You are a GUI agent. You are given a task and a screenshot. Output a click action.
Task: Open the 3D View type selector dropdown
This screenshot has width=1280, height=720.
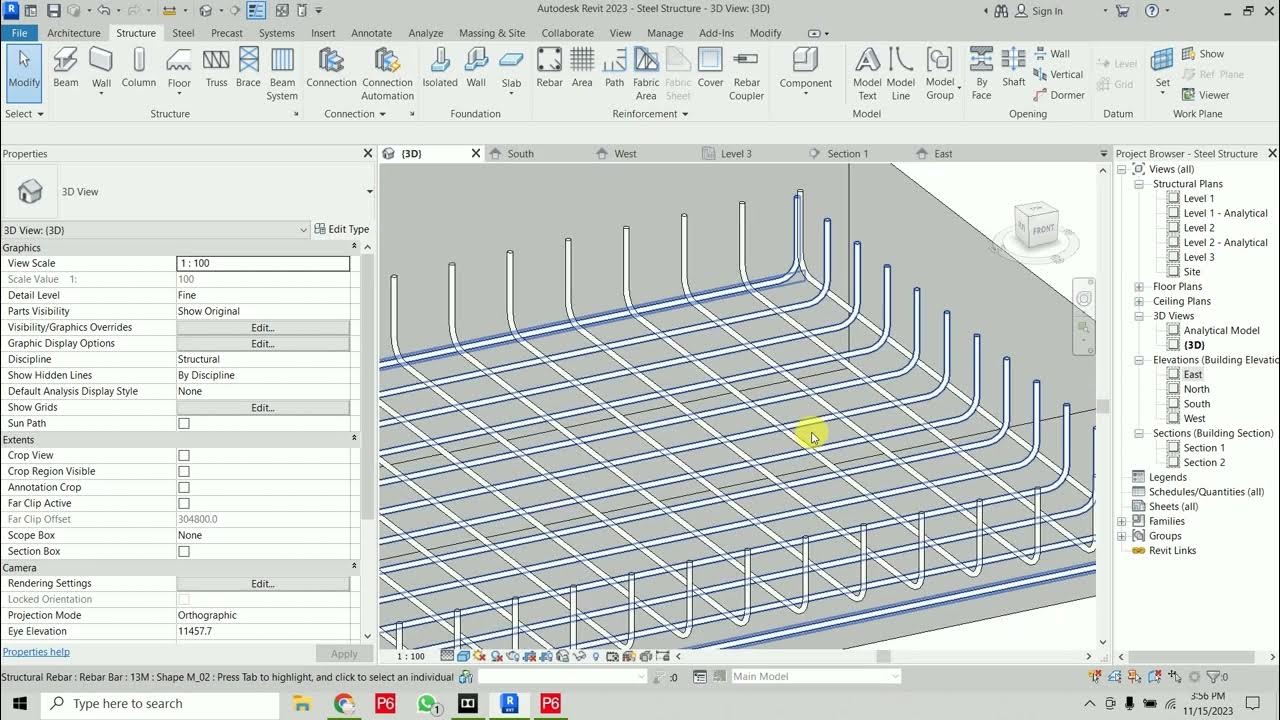369,192
